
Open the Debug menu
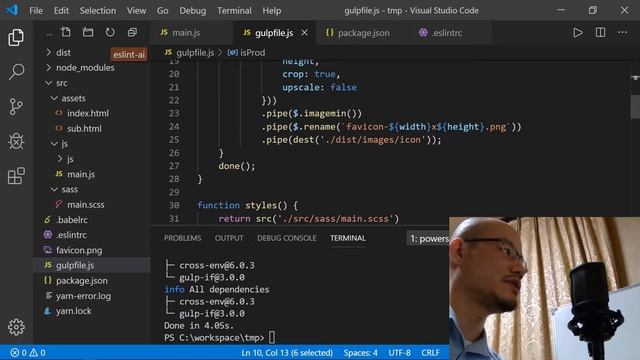(x=193, y=11)
